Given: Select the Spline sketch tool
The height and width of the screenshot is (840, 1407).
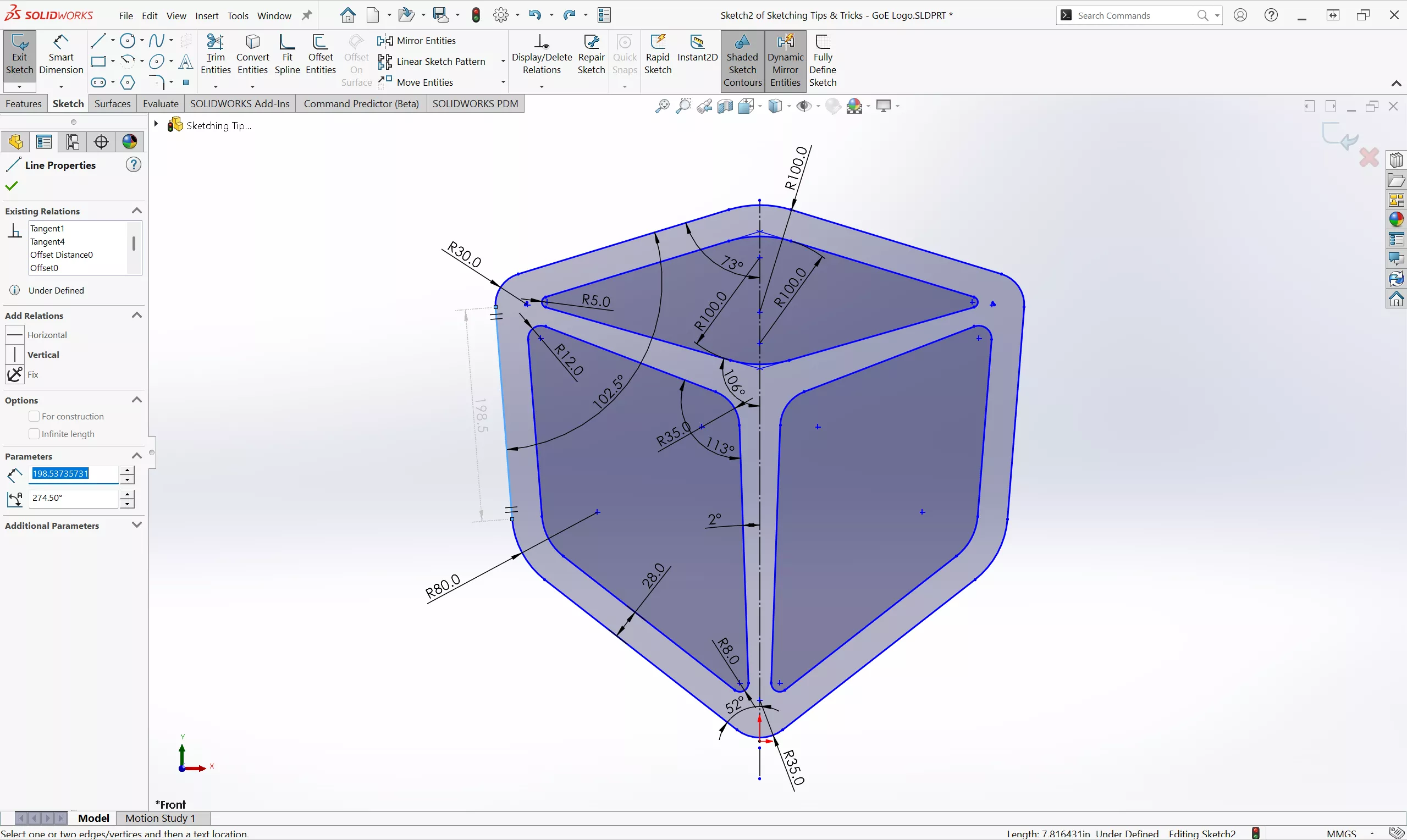Looking at the screenshot, I should pyautogui.click(x=157, y=41).
